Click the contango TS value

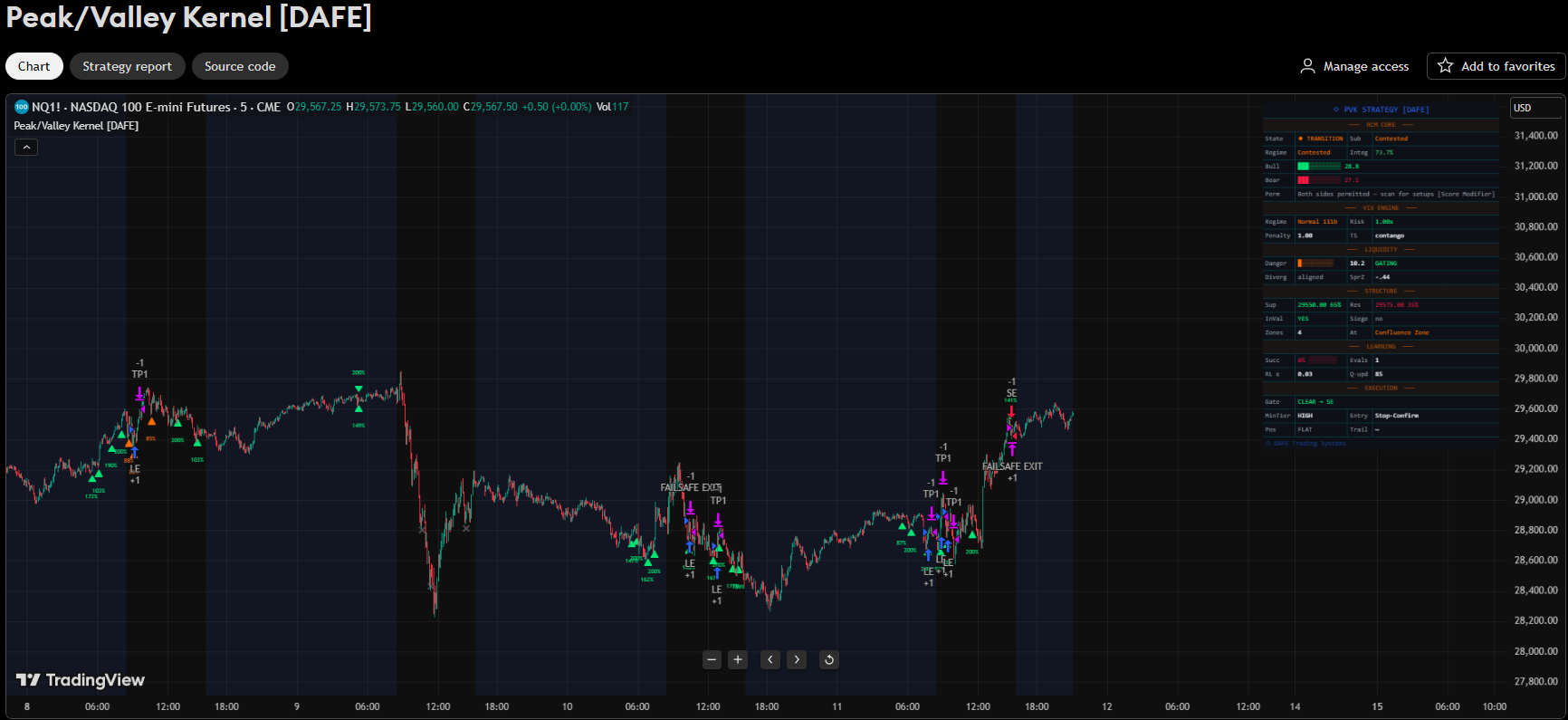1390,235
